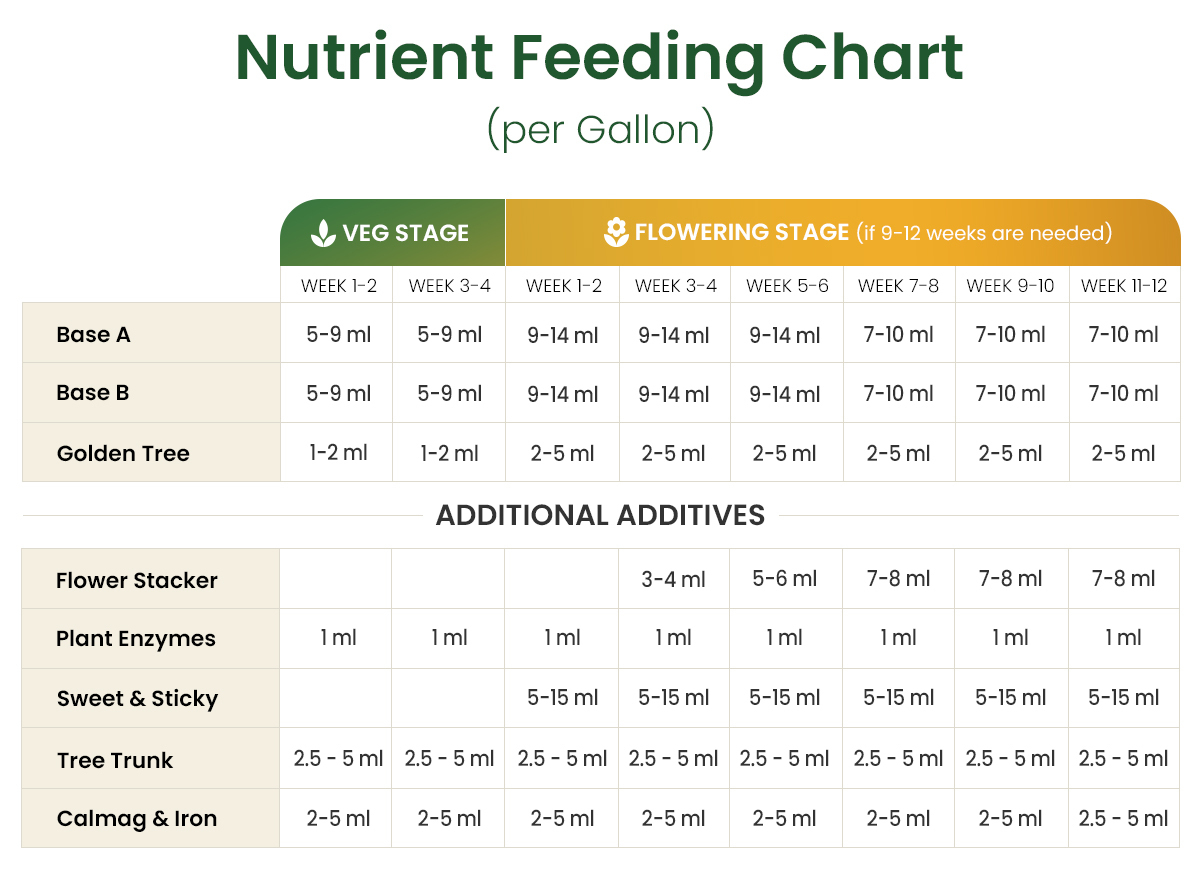The image size is (1200, 891).
Task: Select the Sweet & Sticky row label
Action: tap(137, 699)
